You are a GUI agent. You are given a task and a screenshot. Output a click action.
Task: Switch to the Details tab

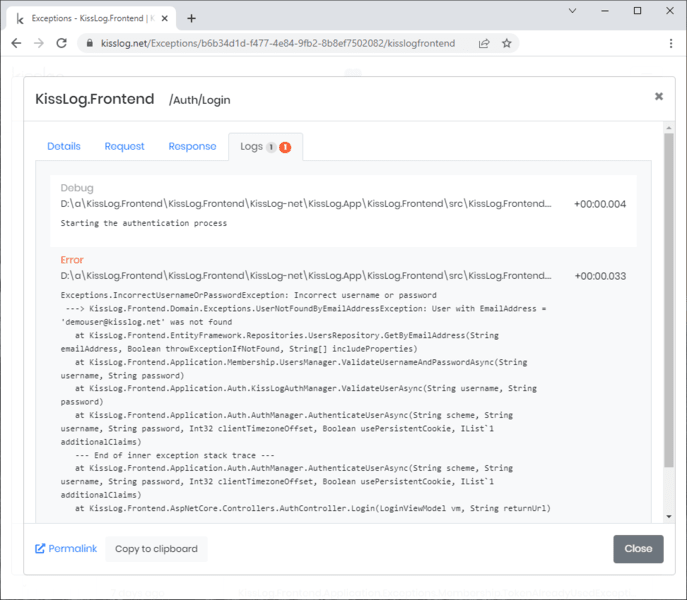point(64,146)
